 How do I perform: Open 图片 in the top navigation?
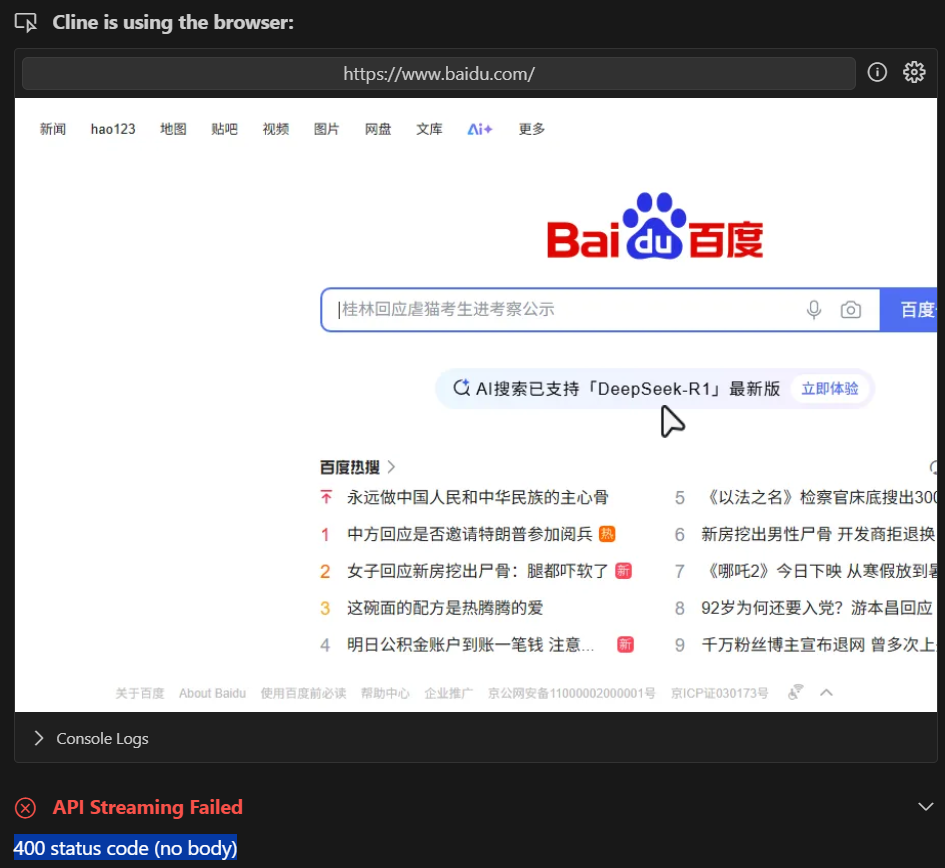[327, 129]
